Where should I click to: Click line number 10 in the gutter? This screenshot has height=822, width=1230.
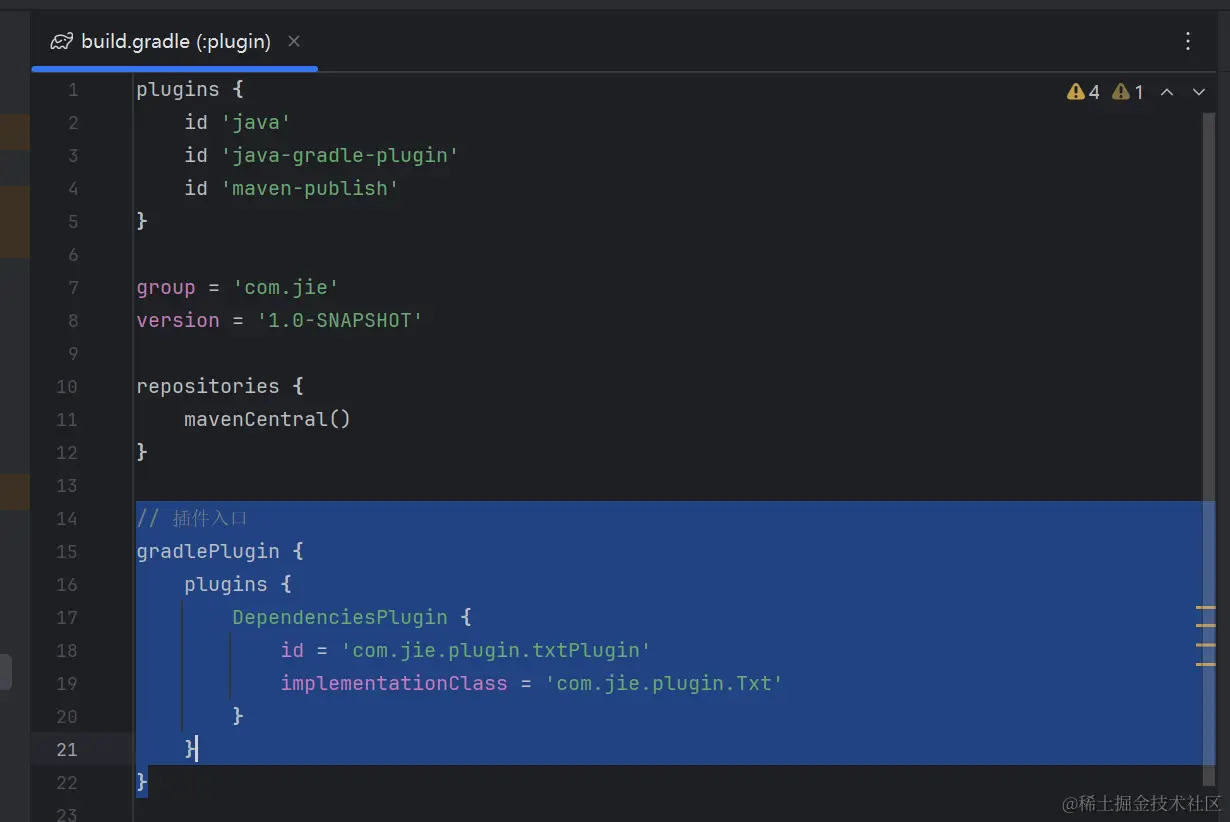pyautogui.click(x=67, y=387)
